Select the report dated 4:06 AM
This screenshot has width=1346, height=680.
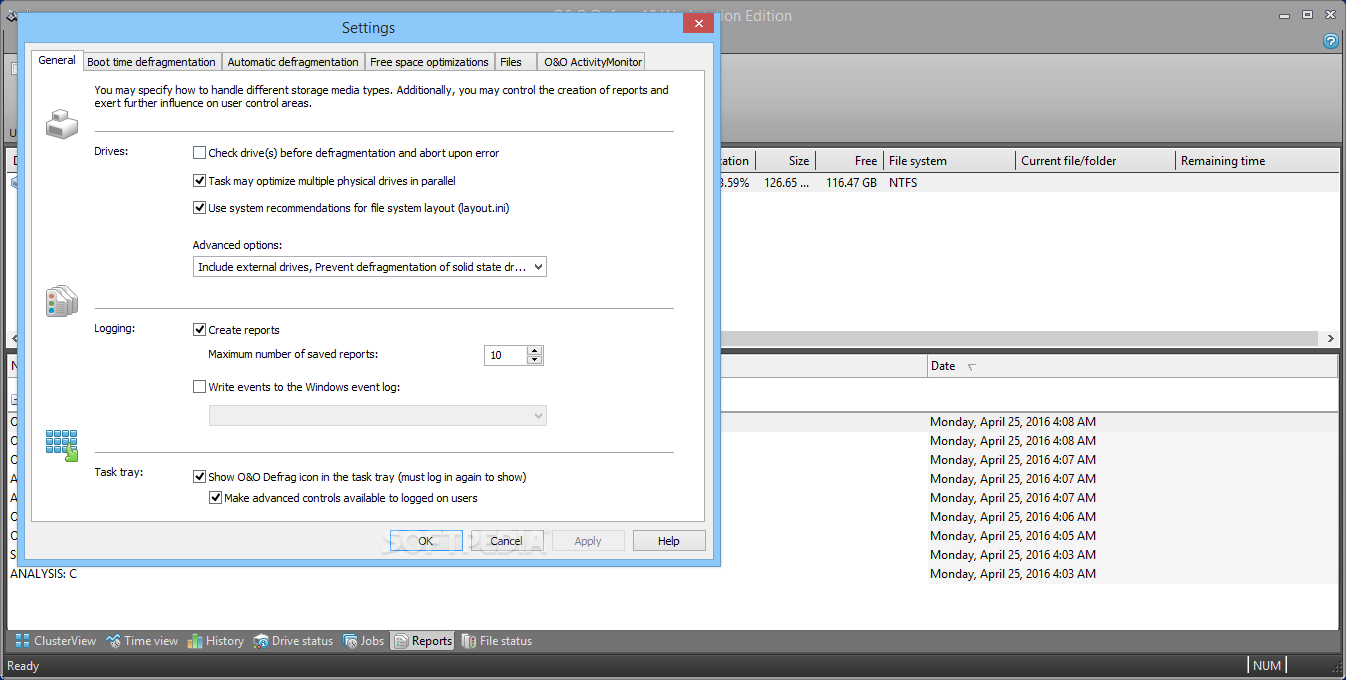coord(1013,517)
